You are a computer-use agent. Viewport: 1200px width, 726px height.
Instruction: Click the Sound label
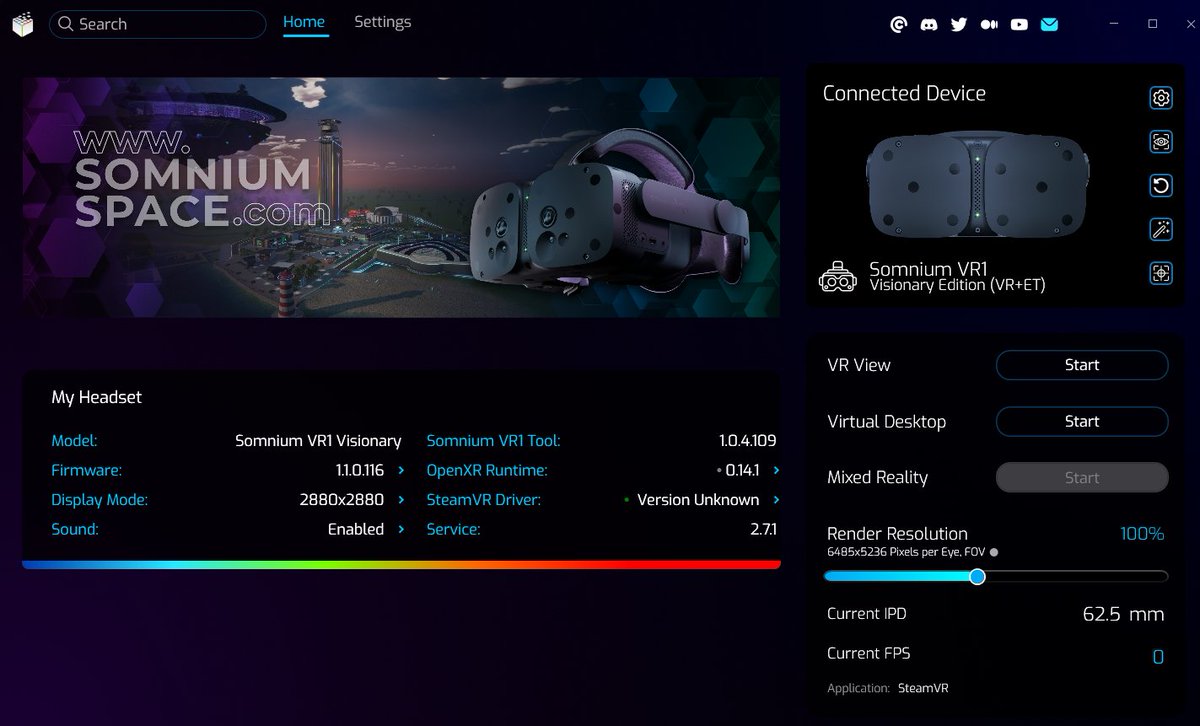coord(75,529)
